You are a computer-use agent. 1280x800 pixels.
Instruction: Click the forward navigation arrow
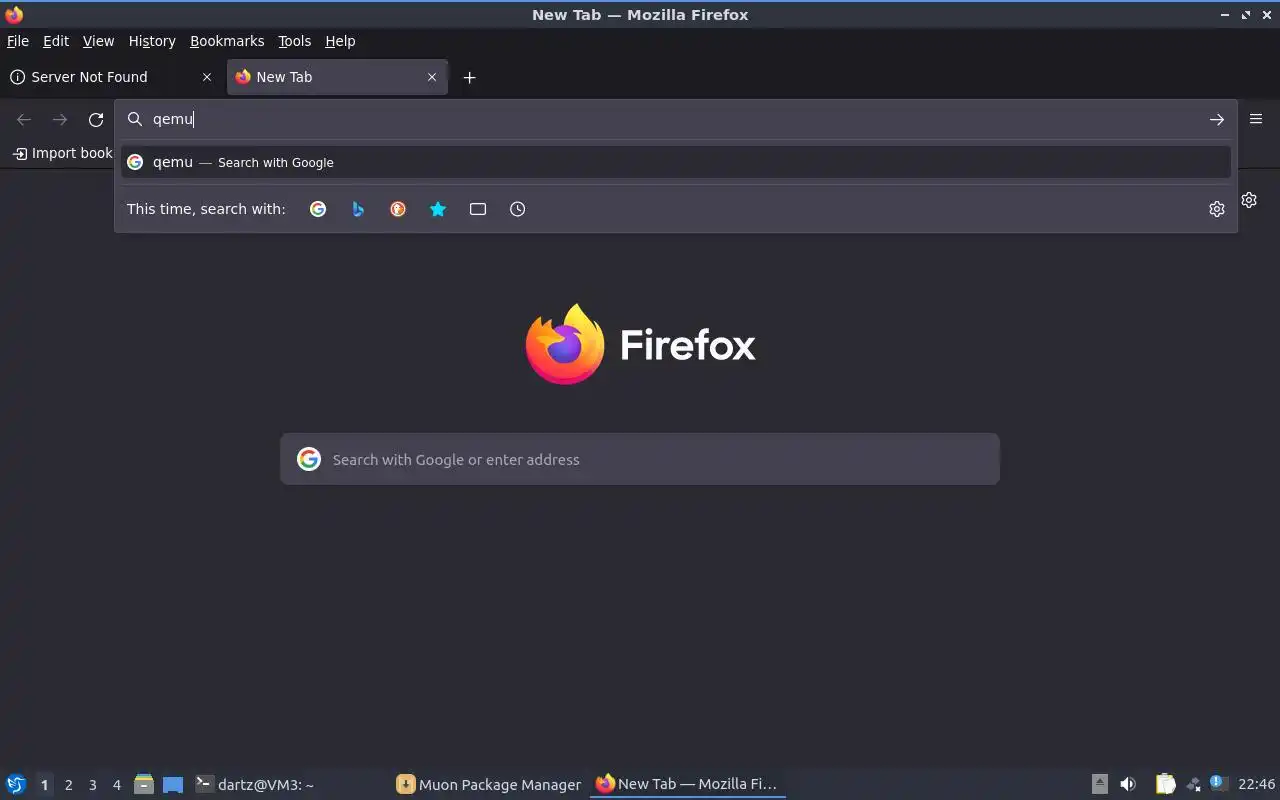pos(60,120)
